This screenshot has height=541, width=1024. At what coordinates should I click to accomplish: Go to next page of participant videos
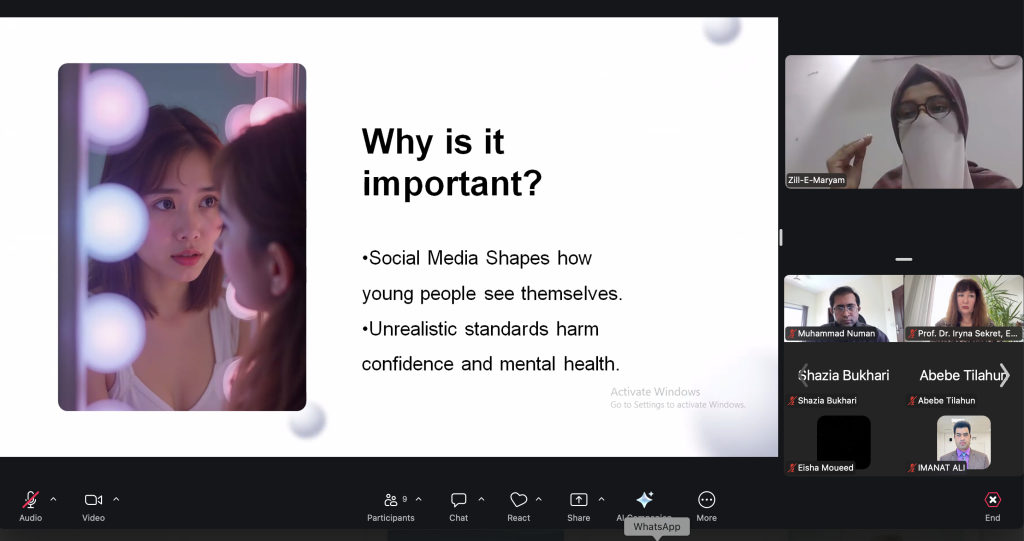point(1004,375)
